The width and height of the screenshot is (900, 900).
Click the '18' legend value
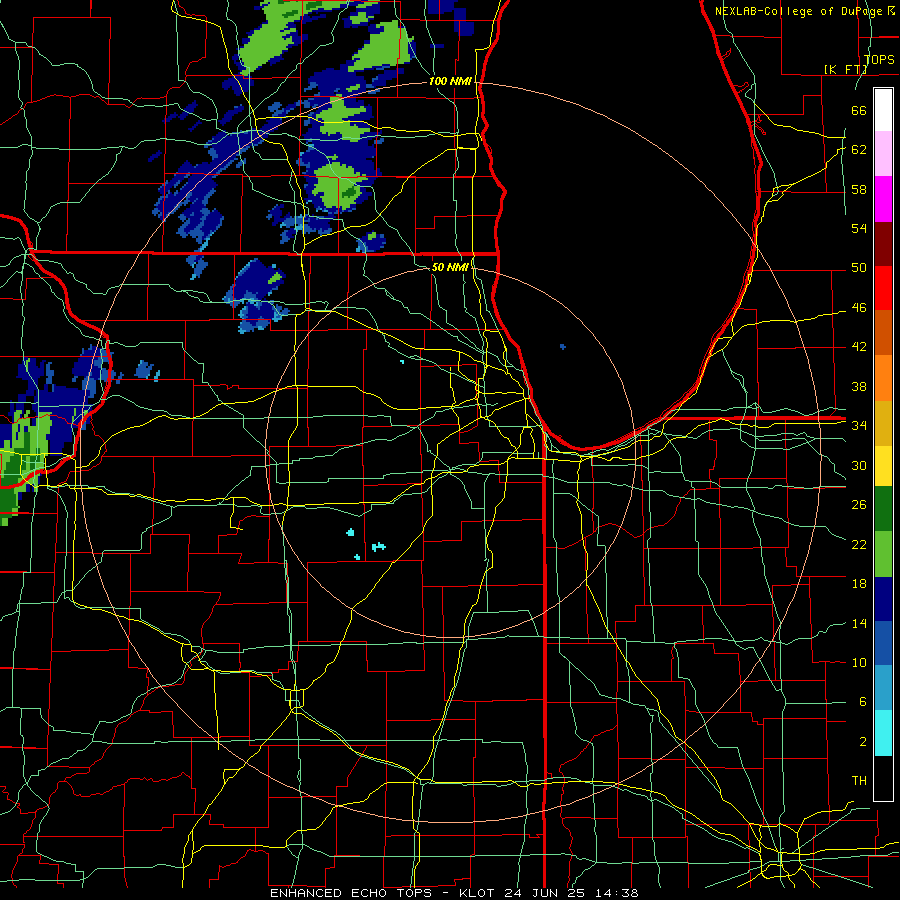coord(859,584)
